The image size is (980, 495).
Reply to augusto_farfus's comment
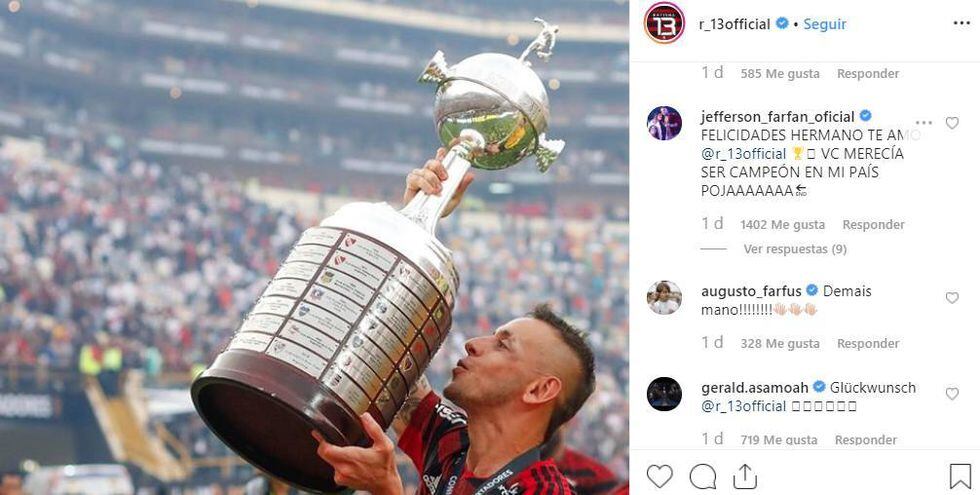point(868,343)
